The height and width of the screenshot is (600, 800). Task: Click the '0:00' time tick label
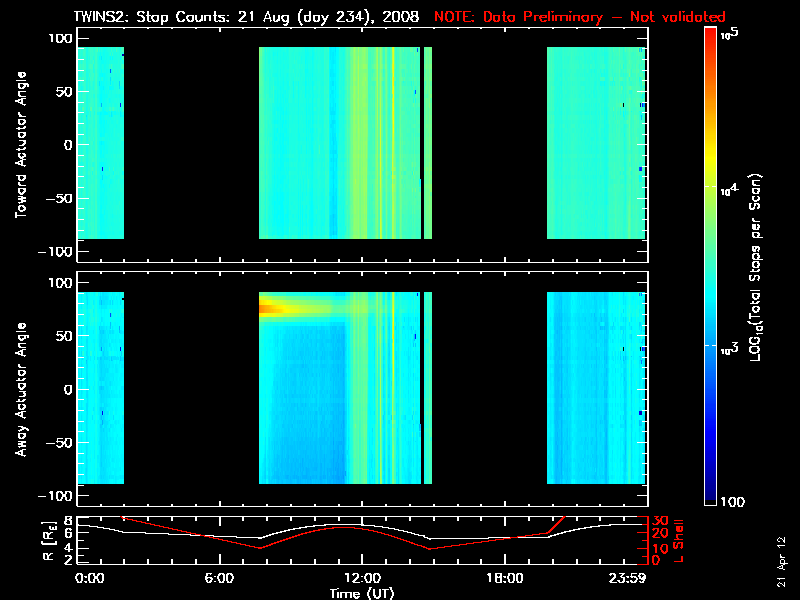pyautogui.click(x=89, y=579)
